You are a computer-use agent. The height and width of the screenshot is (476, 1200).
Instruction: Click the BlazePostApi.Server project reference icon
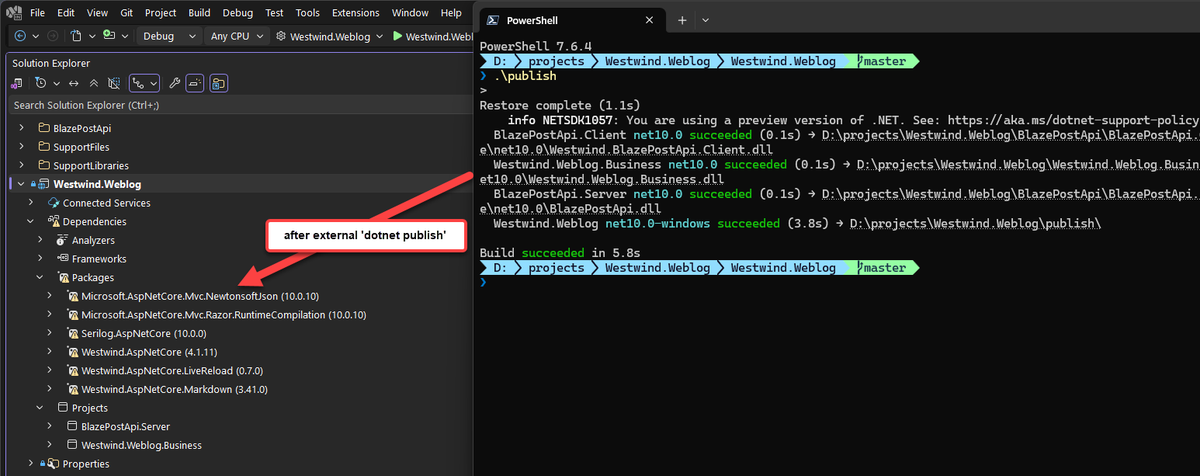tap(72, 426)
